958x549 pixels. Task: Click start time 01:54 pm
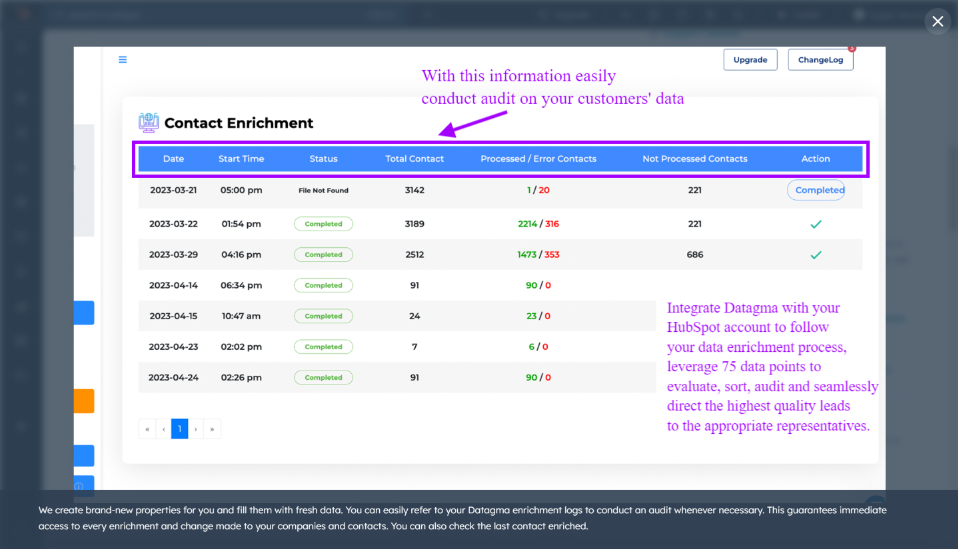[241, 224]
